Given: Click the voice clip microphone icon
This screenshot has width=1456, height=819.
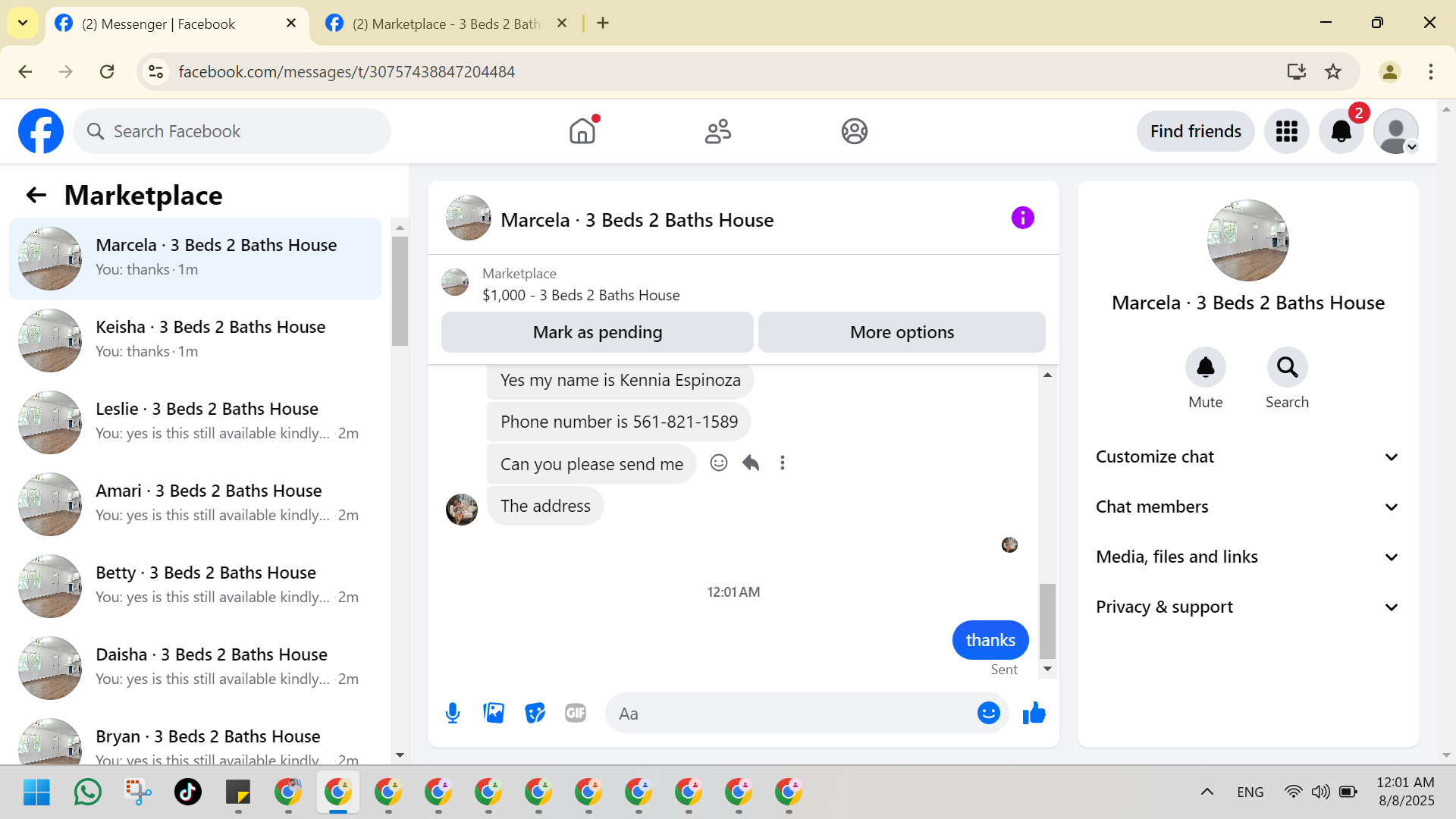Looking at the screenshot, I should (x=453, y=713).
